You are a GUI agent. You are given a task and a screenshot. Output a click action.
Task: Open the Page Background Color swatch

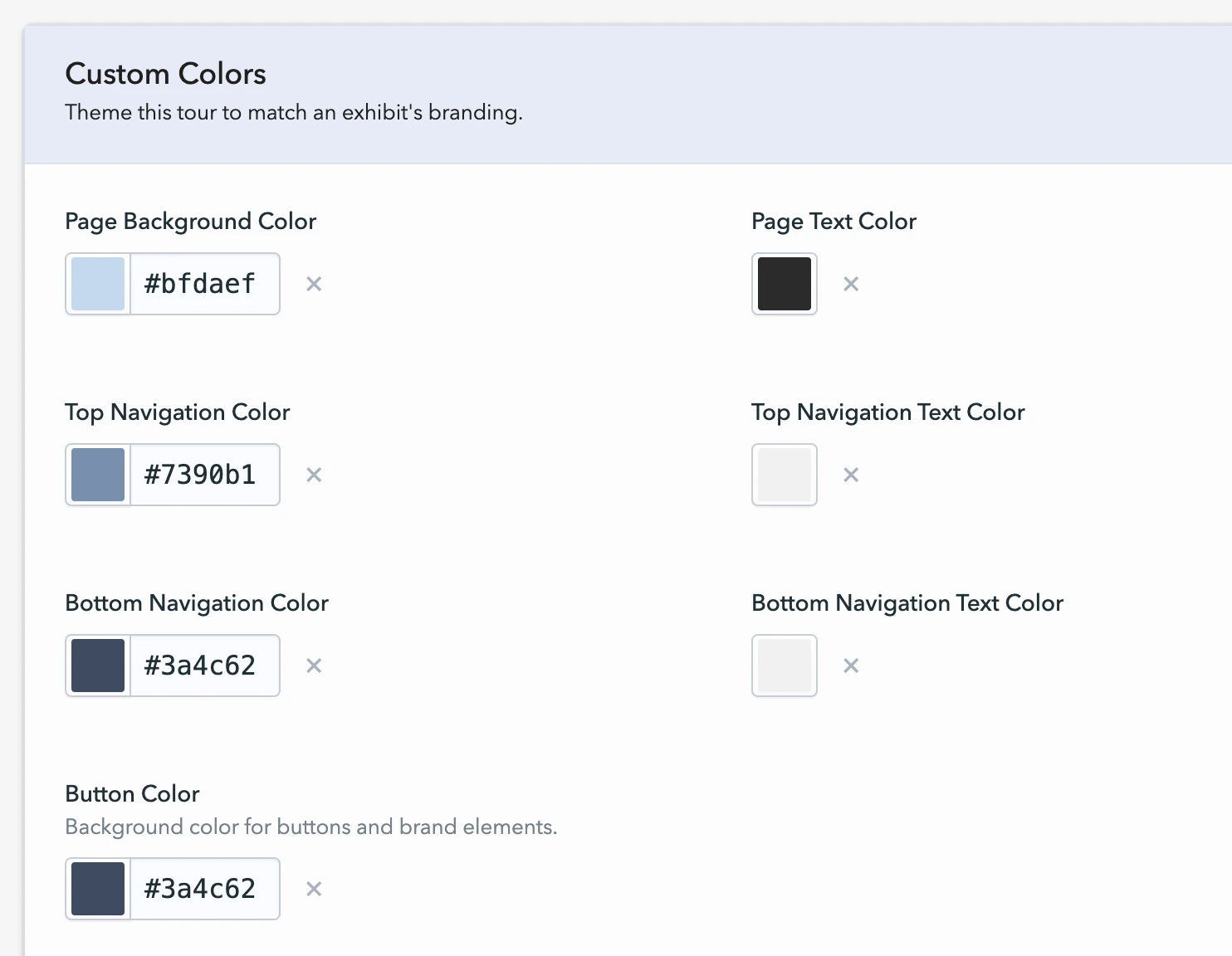click(x=98, y=284)
